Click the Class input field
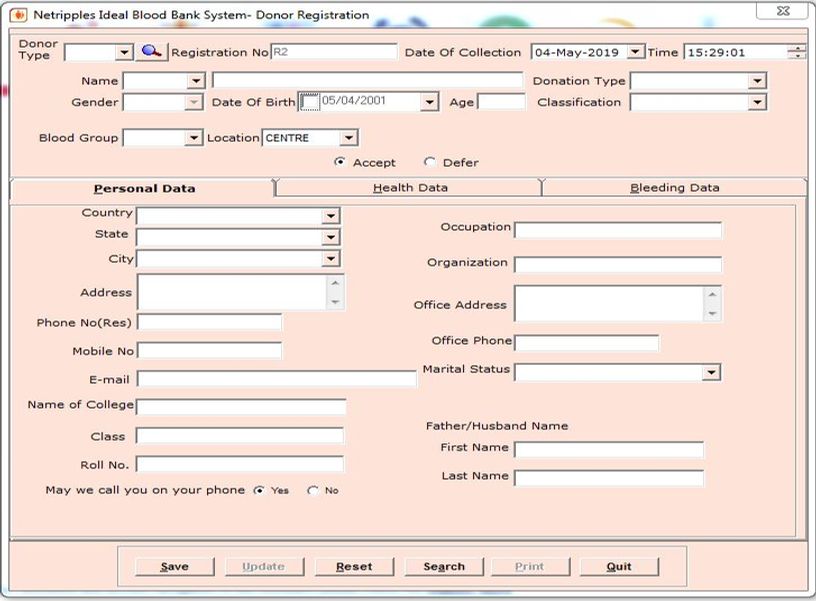816x601 pixels. (240, 436)
